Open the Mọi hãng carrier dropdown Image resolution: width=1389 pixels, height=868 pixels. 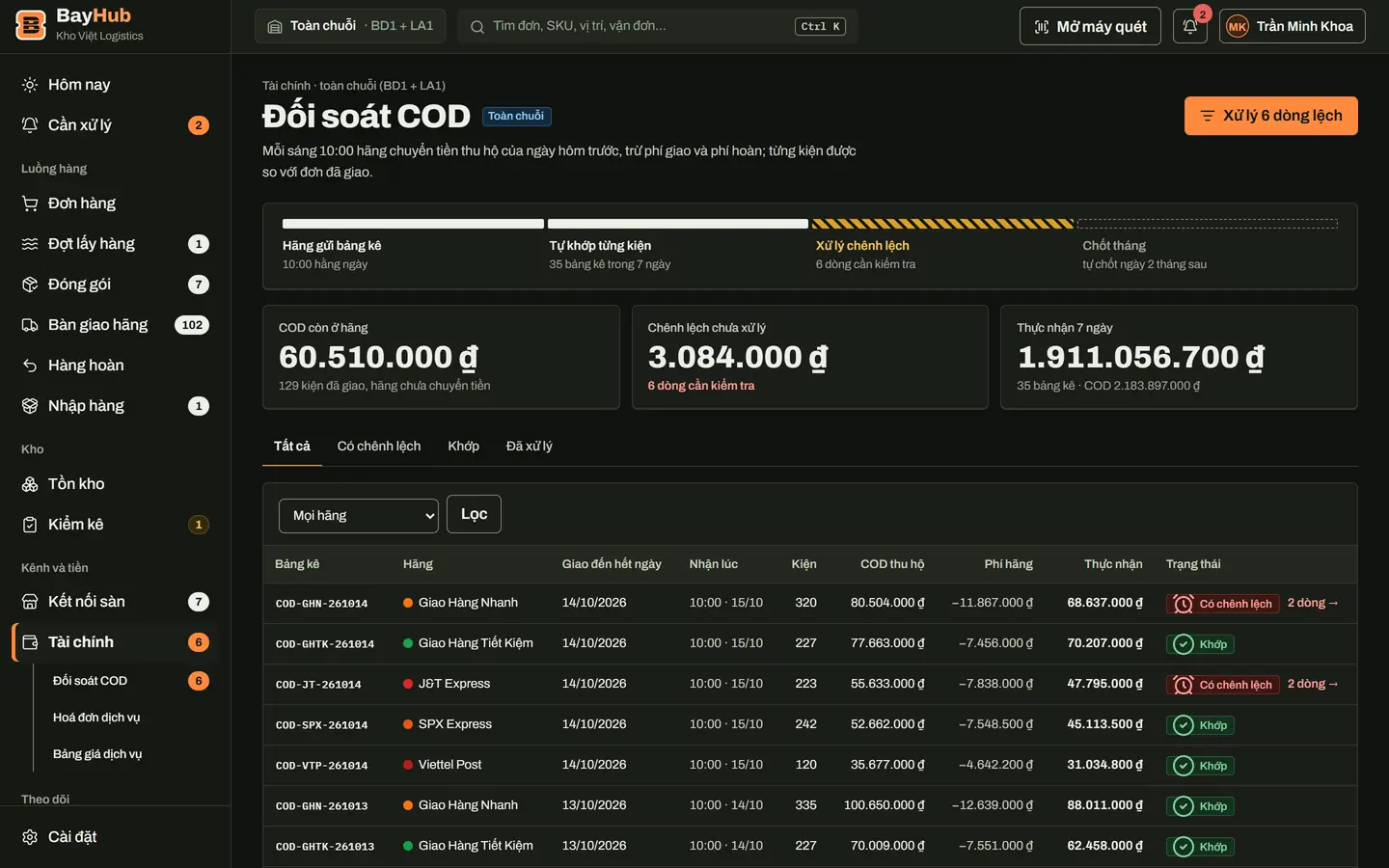pyautogui.click(x=359, y=516)
